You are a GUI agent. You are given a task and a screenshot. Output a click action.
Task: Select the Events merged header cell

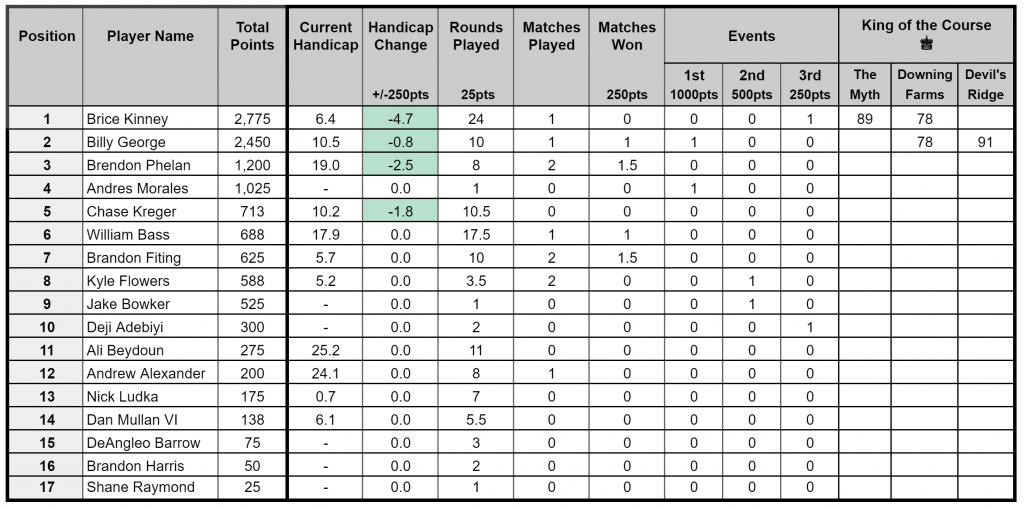(751, 36)
